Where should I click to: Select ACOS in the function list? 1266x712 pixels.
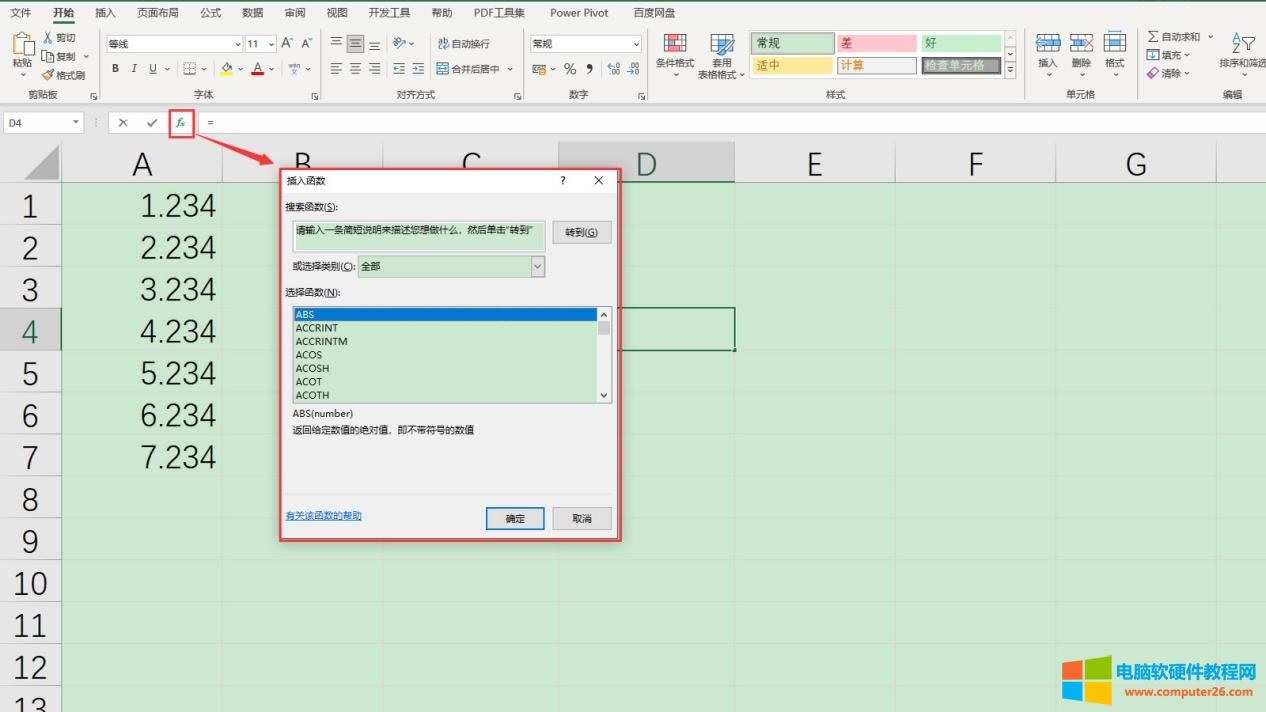(309, 355)
